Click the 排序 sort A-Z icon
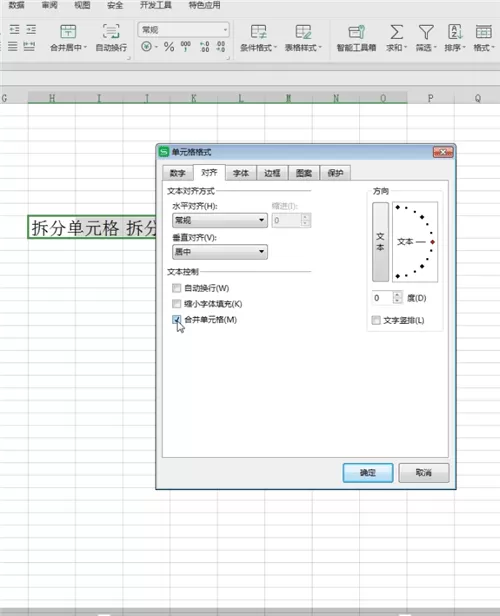This screenshot has width=500, height=616. (x=455, y=32)
